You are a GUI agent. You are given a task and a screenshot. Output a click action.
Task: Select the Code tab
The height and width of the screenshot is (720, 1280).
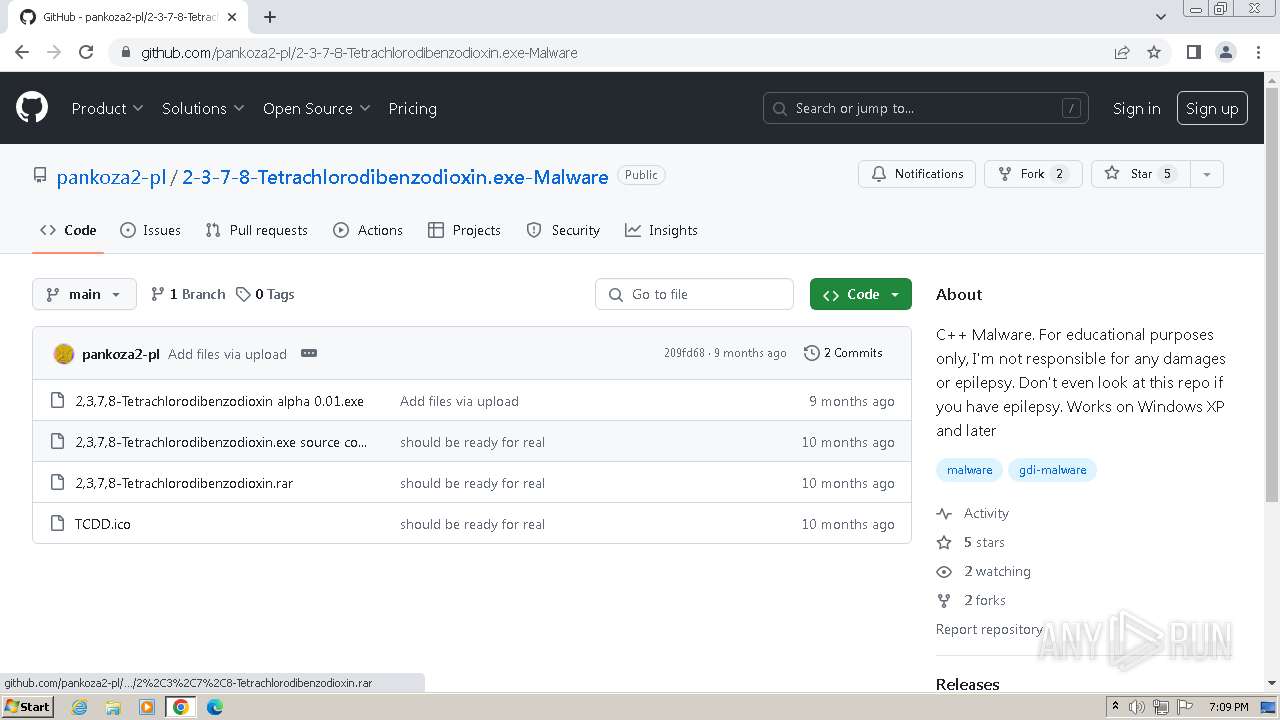(x=68, y=230)
